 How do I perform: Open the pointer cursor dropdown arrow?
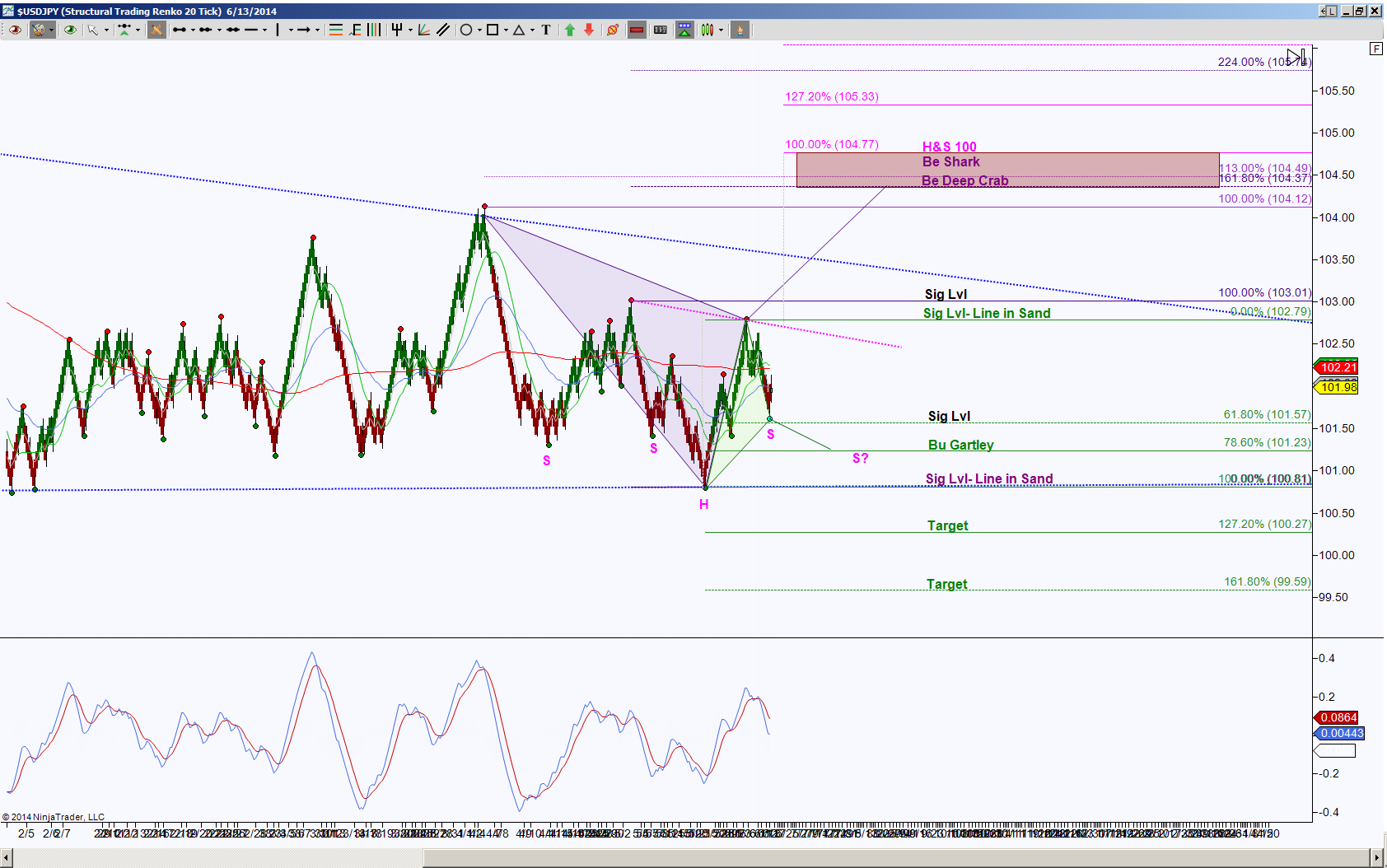(x=106, y=30)
